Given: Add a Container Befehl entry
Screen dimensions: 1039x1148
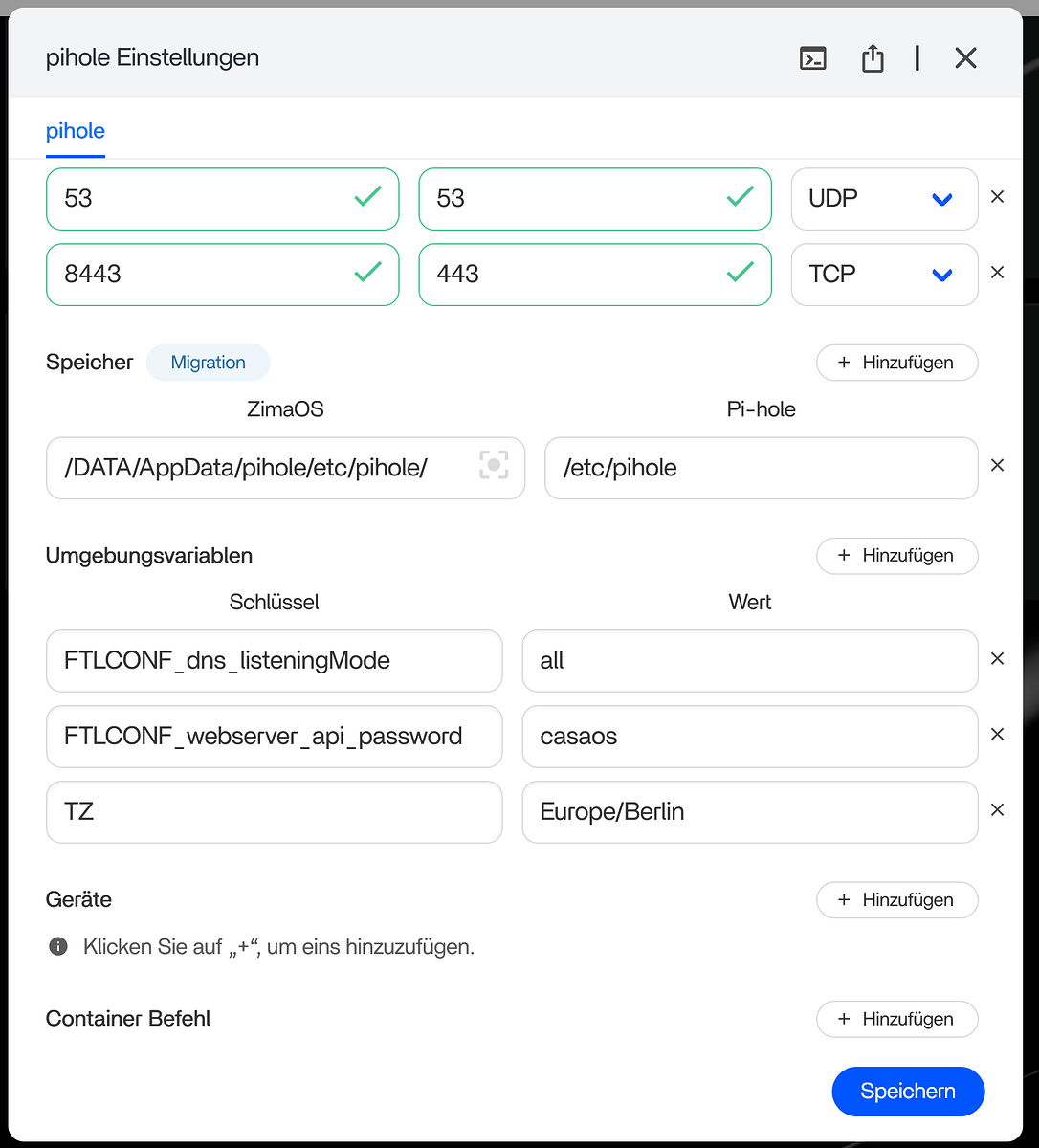Looking at the screenshot, I should point(896,1020).
